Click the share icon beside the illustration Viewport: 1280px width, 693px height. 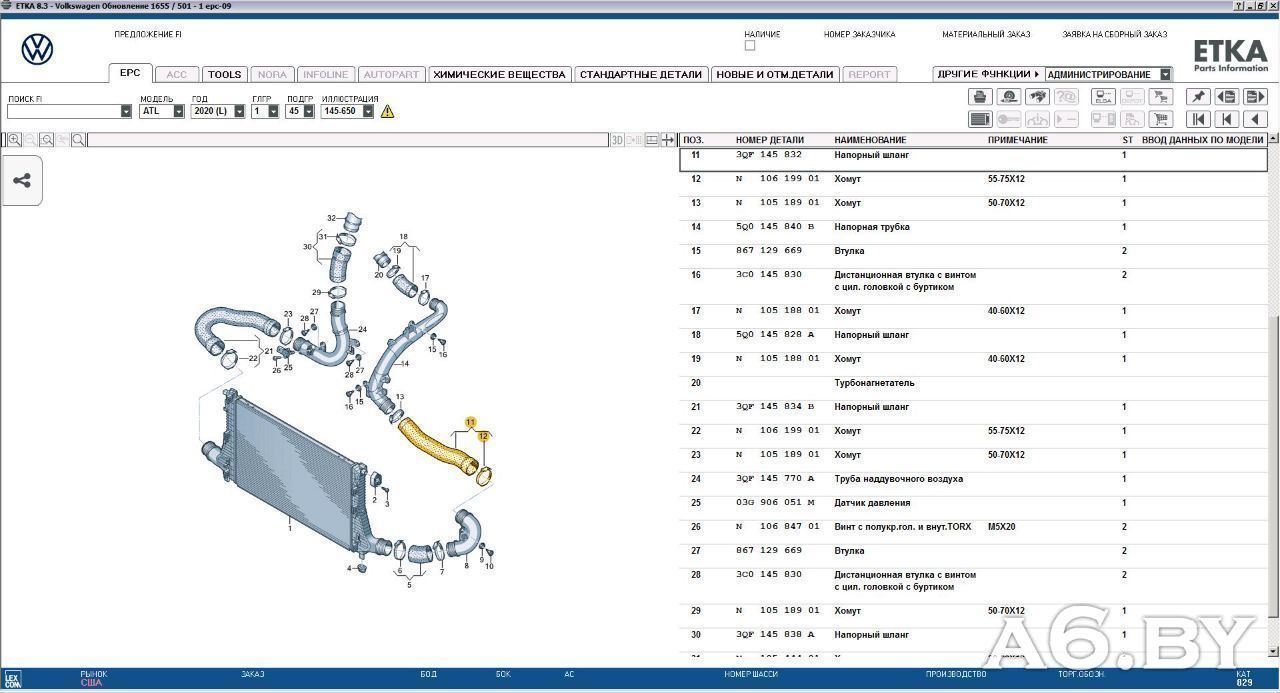tap(22, 181)
